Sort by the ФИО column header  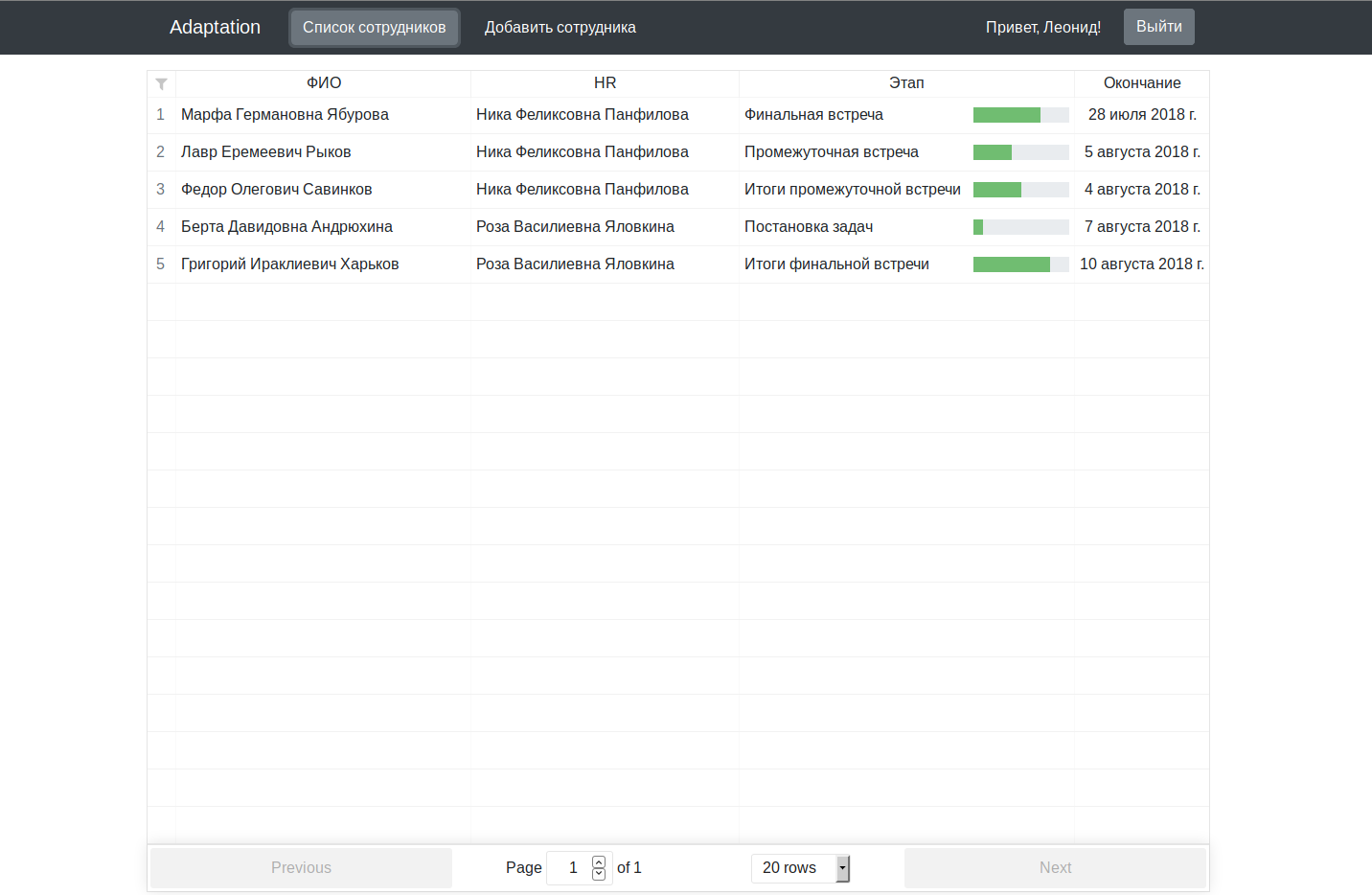tap(324, 83)
